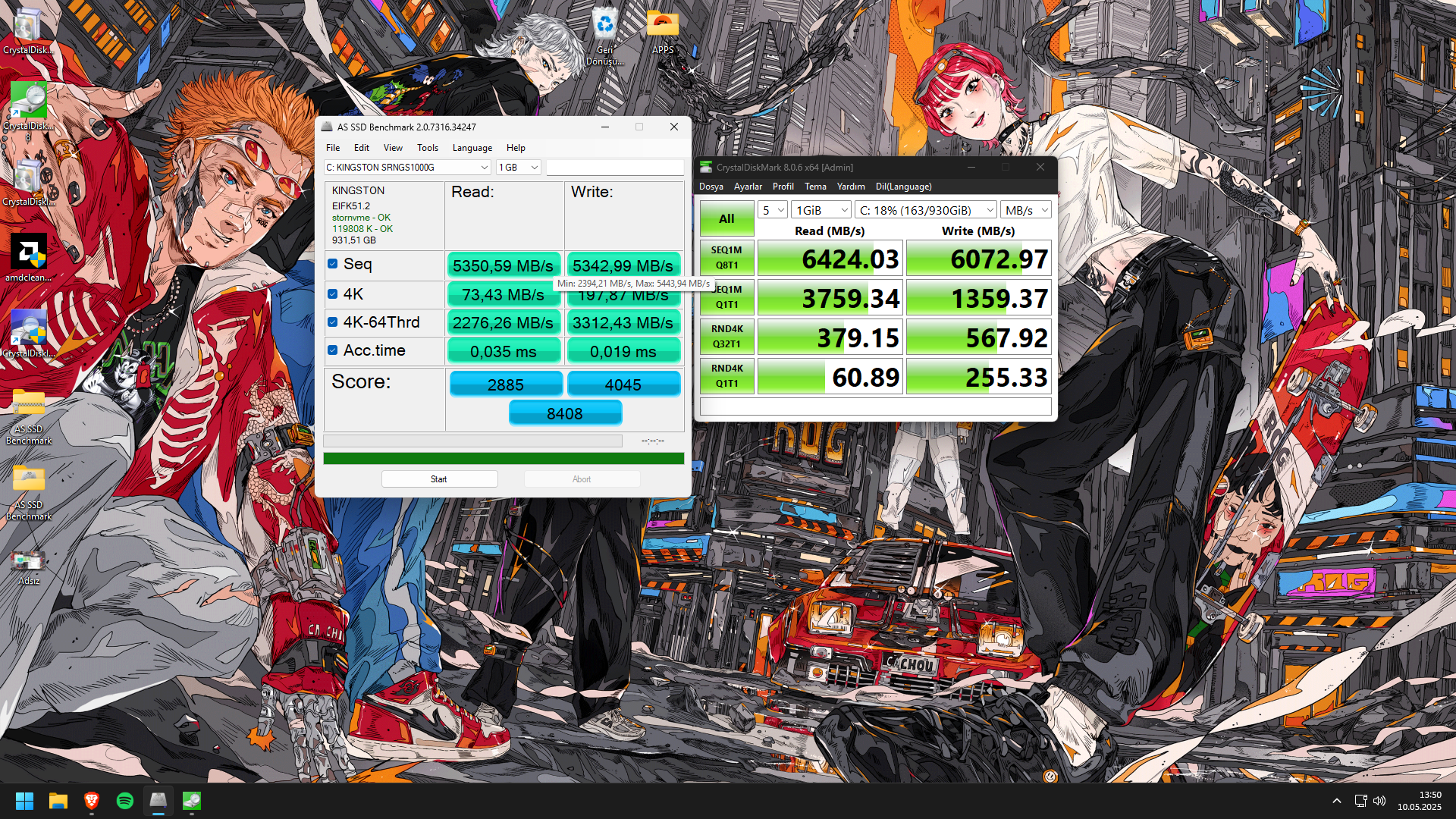Run the RND4K Q32T1 test

pos(726,337)
